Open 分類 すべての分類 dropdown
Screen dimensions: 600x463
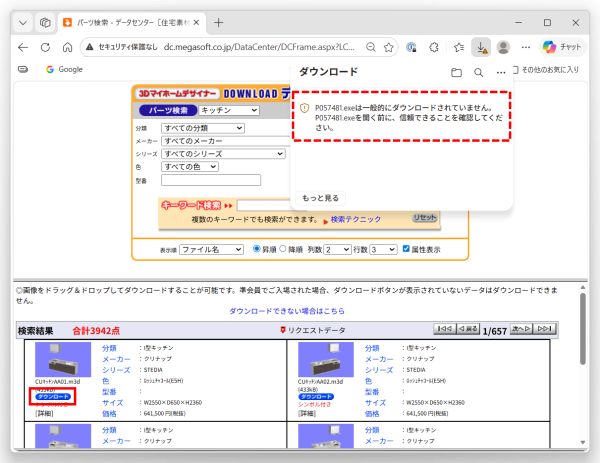click(203, 128)
